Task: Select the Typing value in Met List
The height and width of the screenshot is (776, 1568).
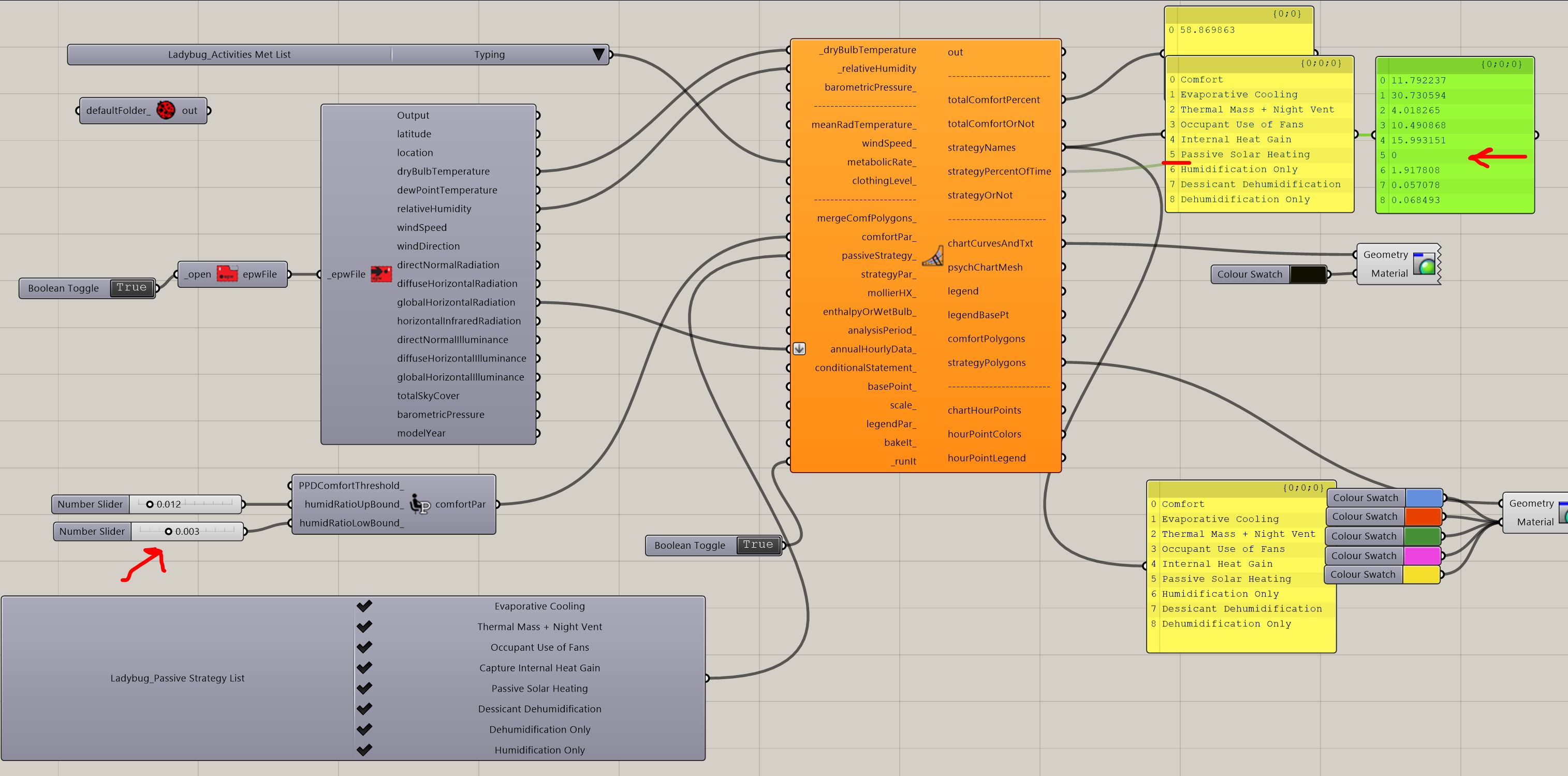Action: (x=489, y=55)
